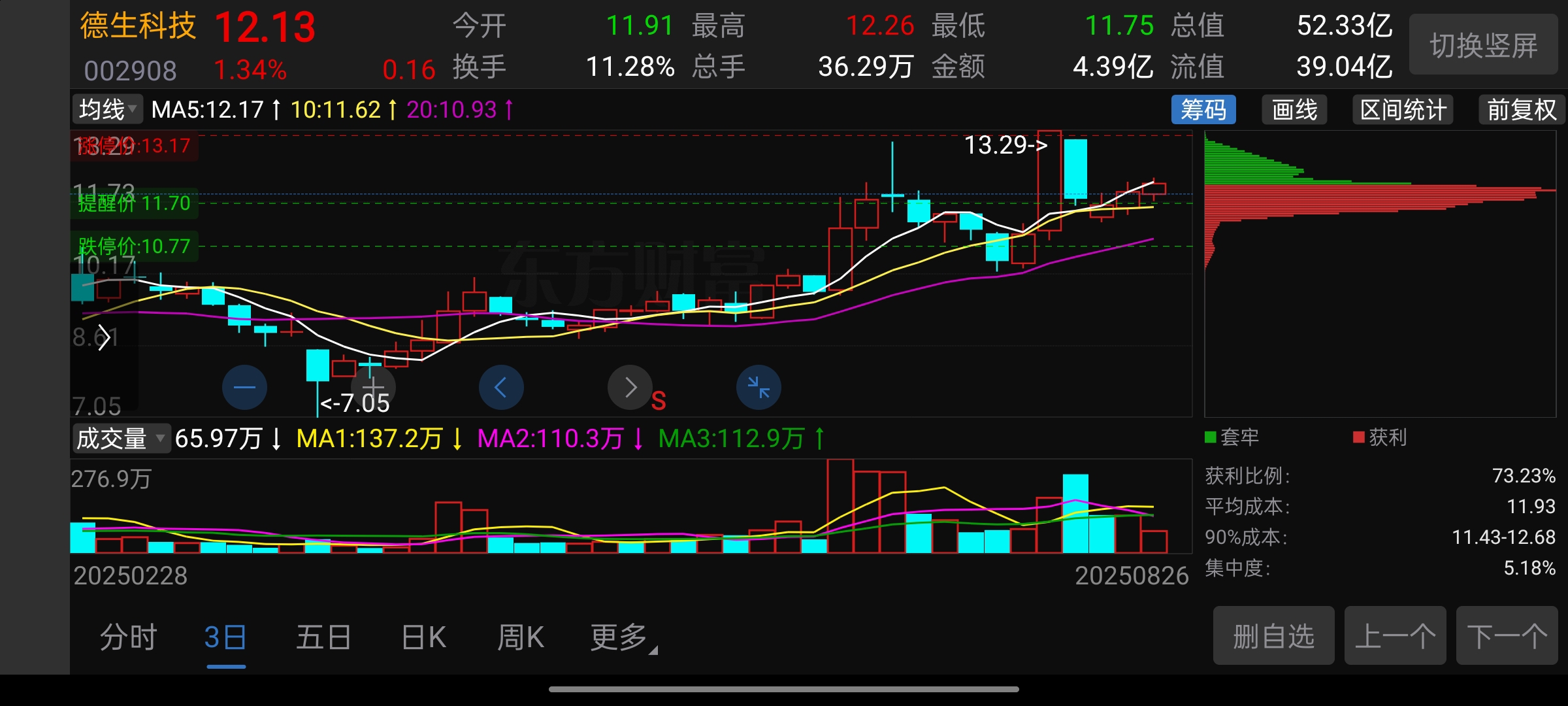The image size is (1568, 706).
Task: Tap the 今开 11.91 opening price
Action: click(x=640, y=26)
